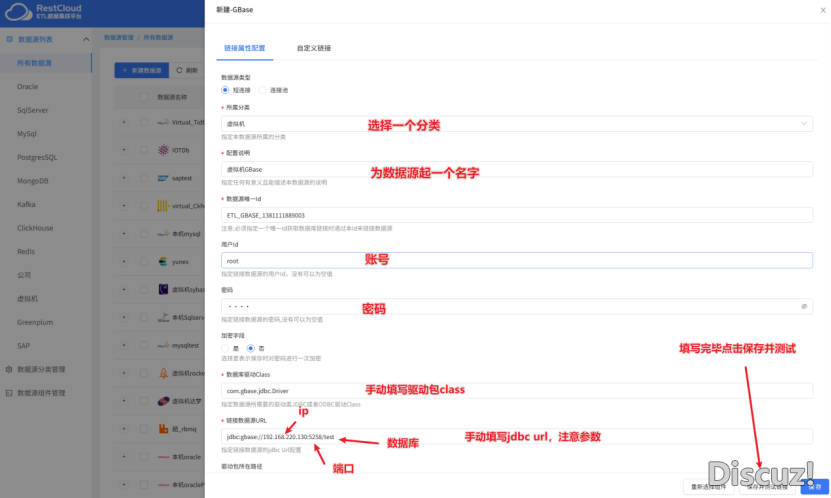Select MongoDB in the sidebar
This screenshot has width=831, height=498.
point(33,181)
